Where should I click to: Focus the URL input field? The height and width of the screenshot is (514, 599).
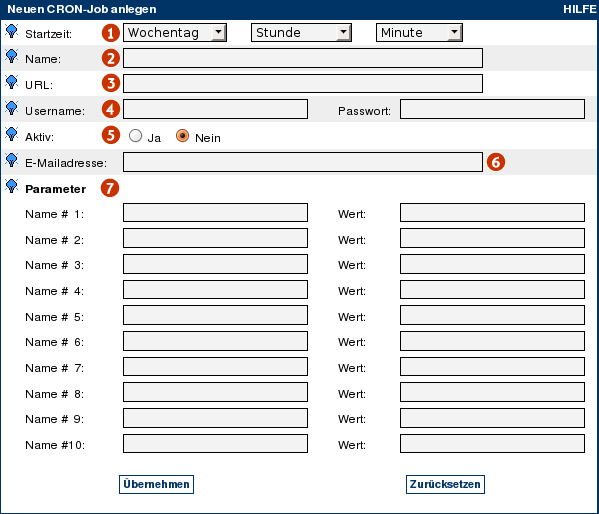[x=303, y=84]
